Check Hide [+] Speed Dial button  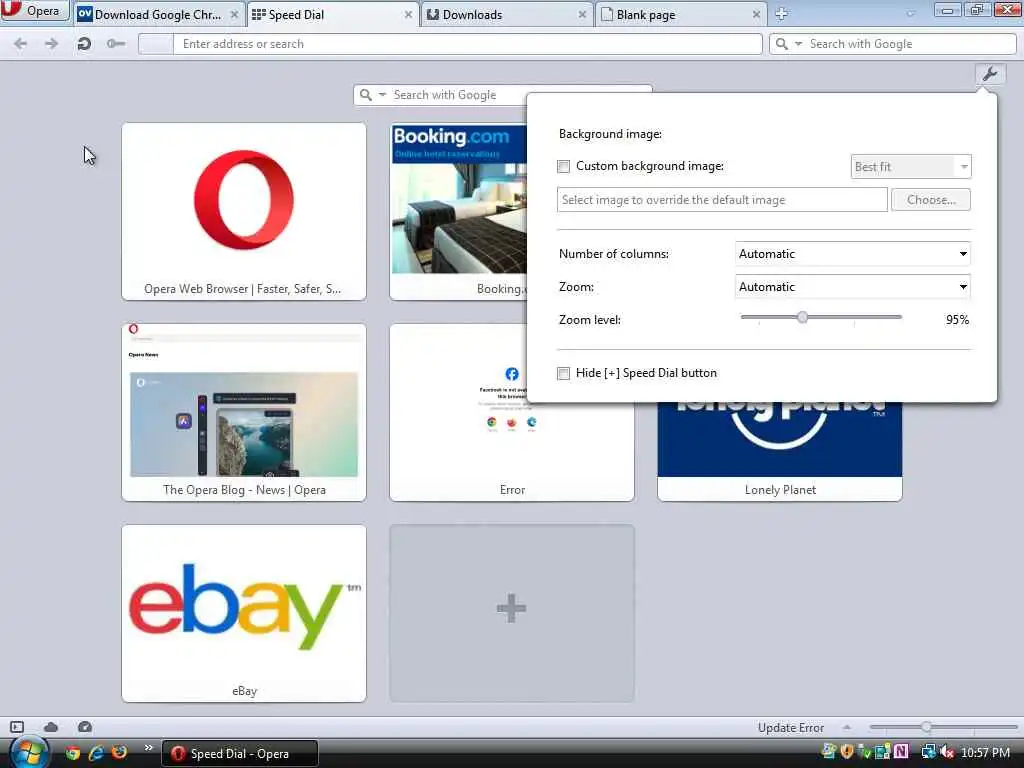tap(564, 373)
